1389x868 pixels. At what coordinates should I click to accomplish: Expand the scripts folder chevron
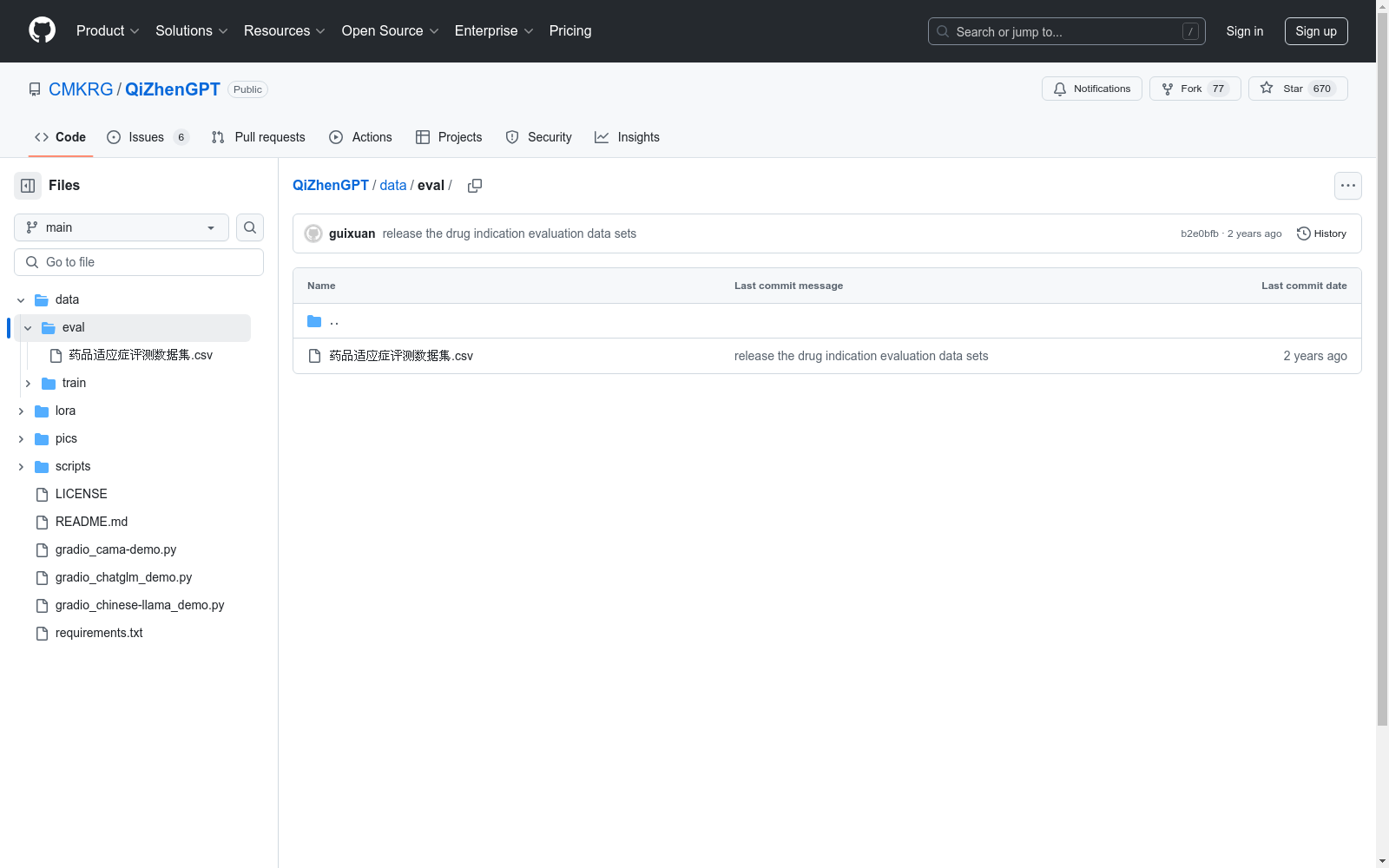click(x=21, y=467)
